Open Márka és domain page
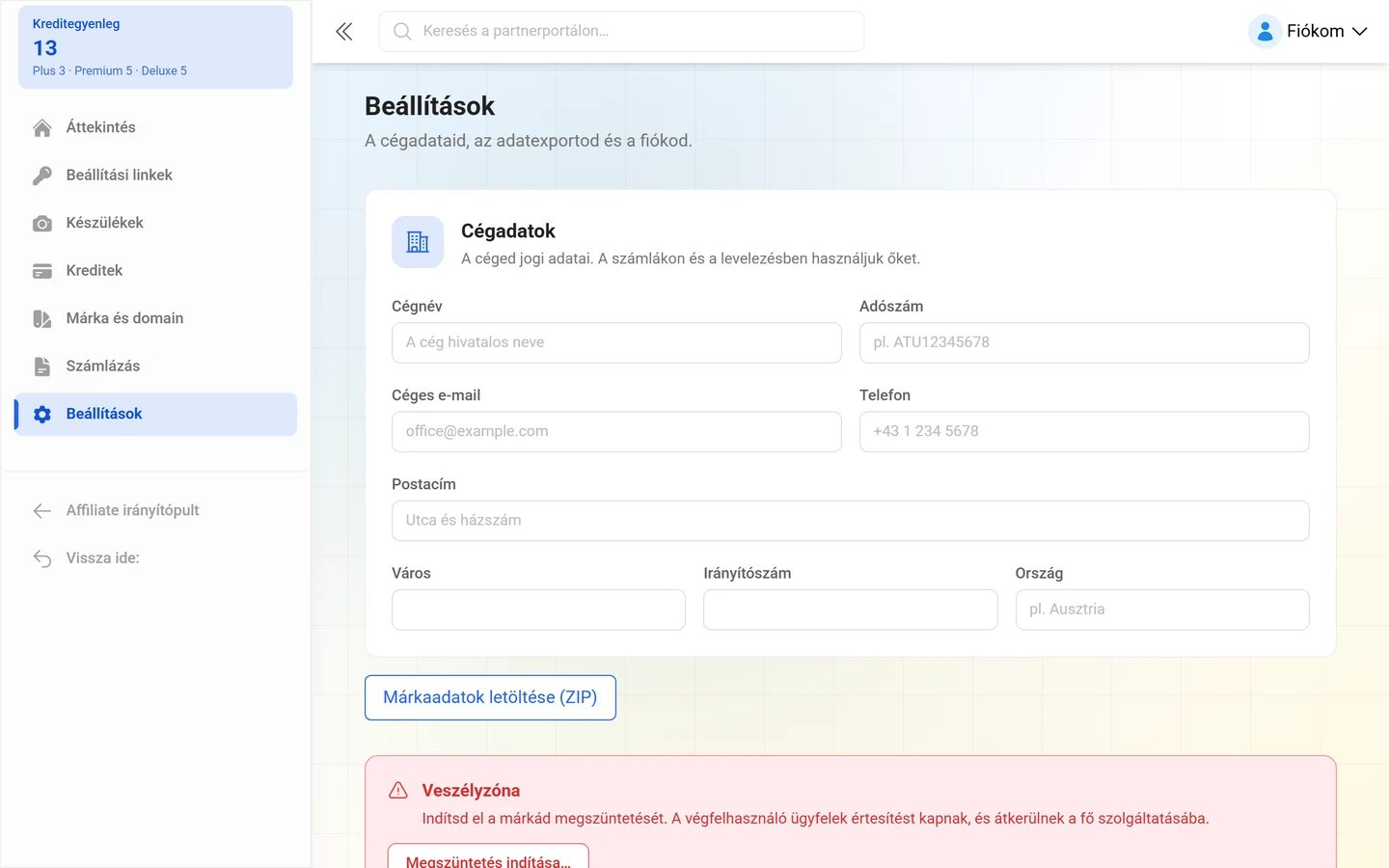1389x868 pixels. tap(155, 318)
